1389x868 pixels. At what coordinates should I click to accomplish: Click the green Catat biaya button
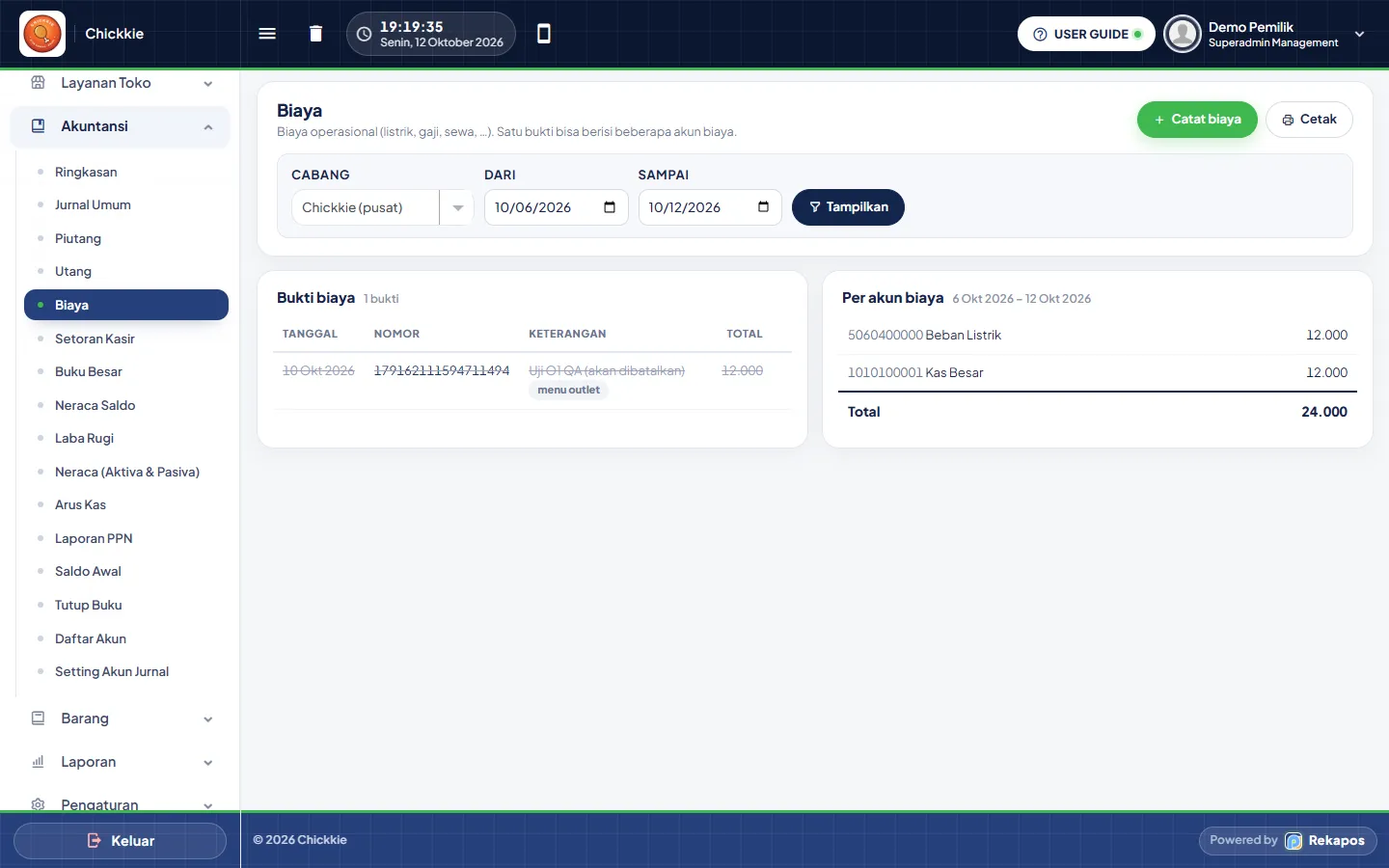click(x=1197, y=120)
